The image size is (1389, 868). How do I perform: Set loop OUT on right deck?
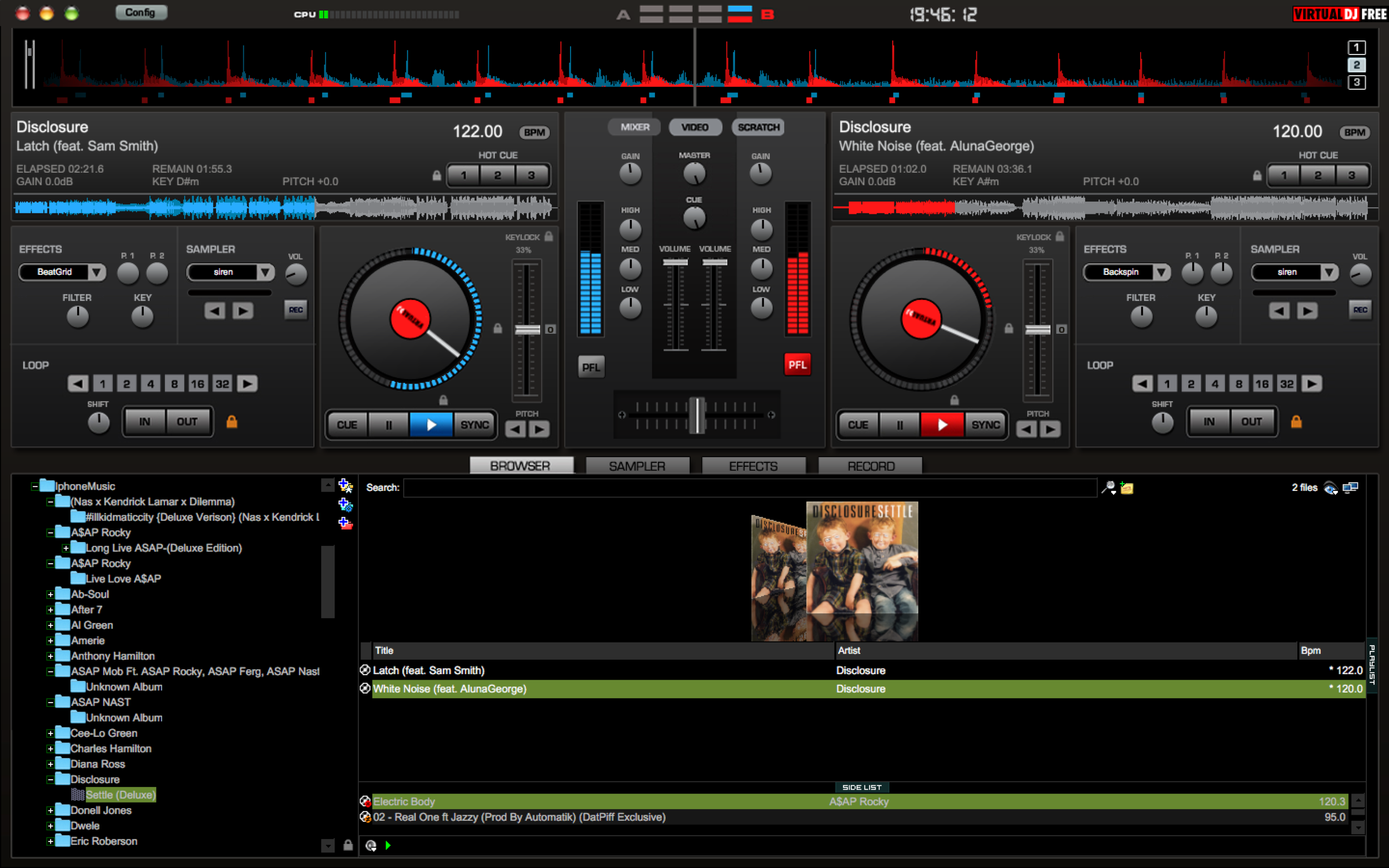(x=1251, y=422)
